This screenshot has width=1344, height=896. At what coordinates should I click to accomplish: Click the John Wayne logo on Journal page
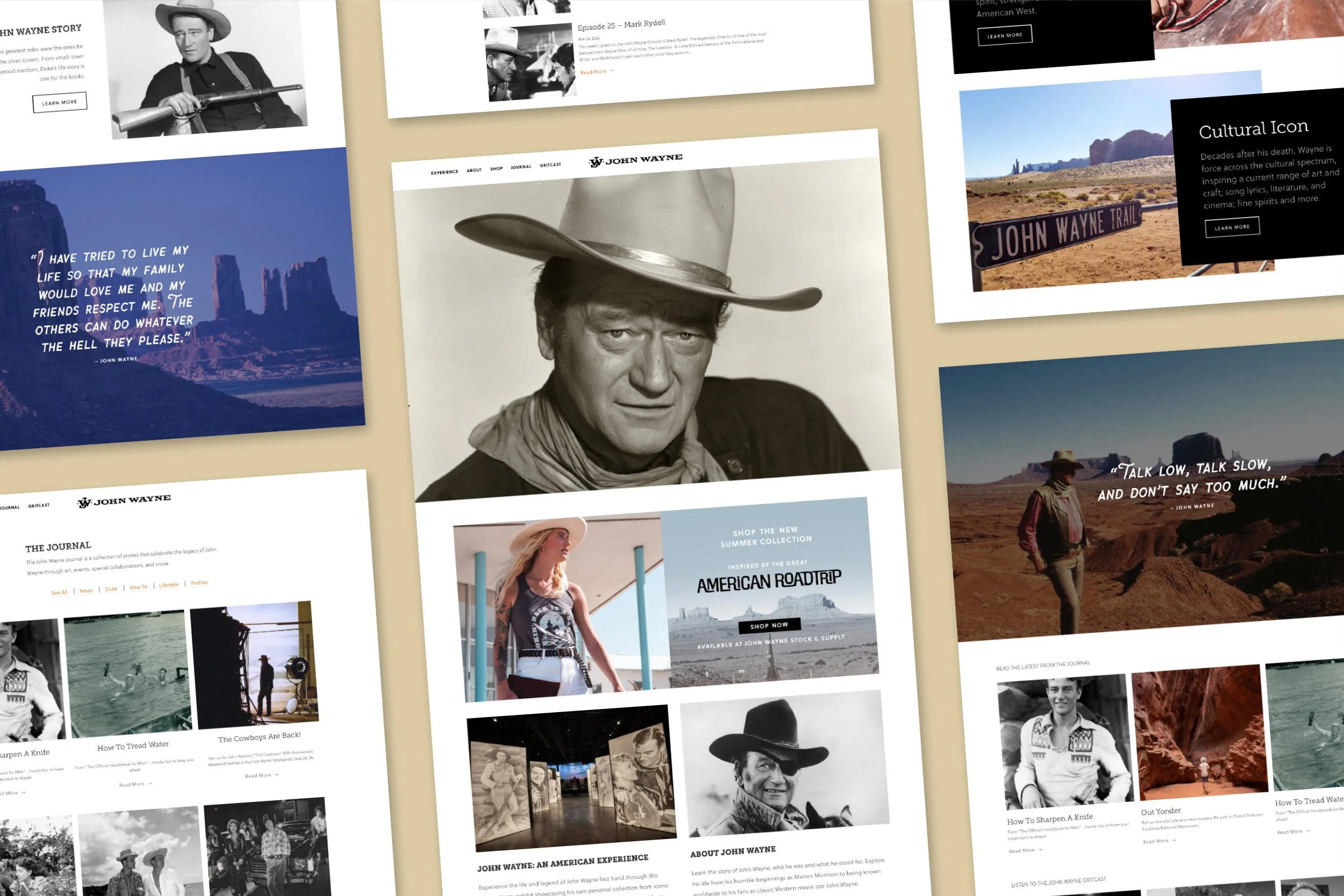pos(124,500)
